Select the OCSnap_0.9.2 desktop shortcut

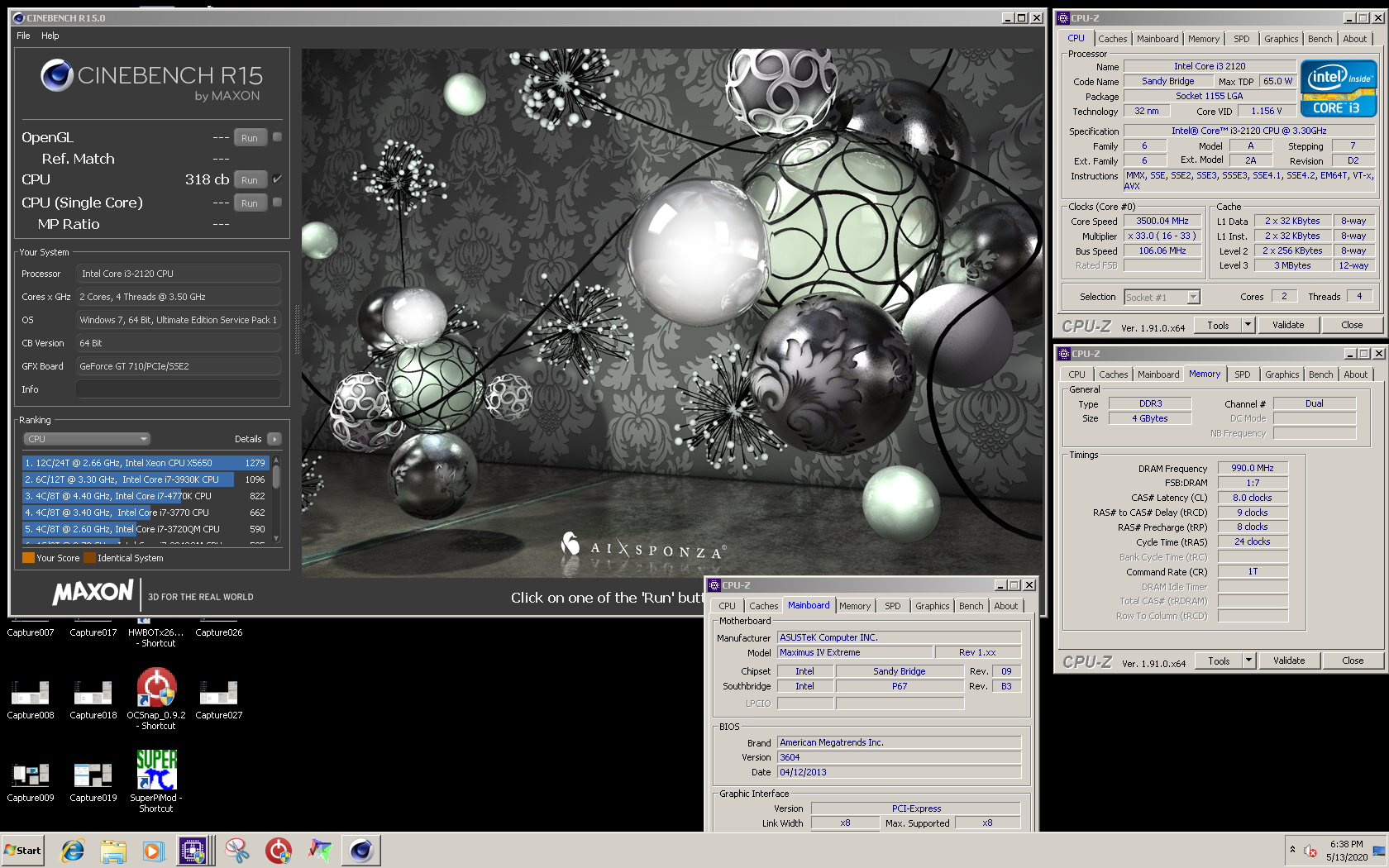(x=156, y=699)
